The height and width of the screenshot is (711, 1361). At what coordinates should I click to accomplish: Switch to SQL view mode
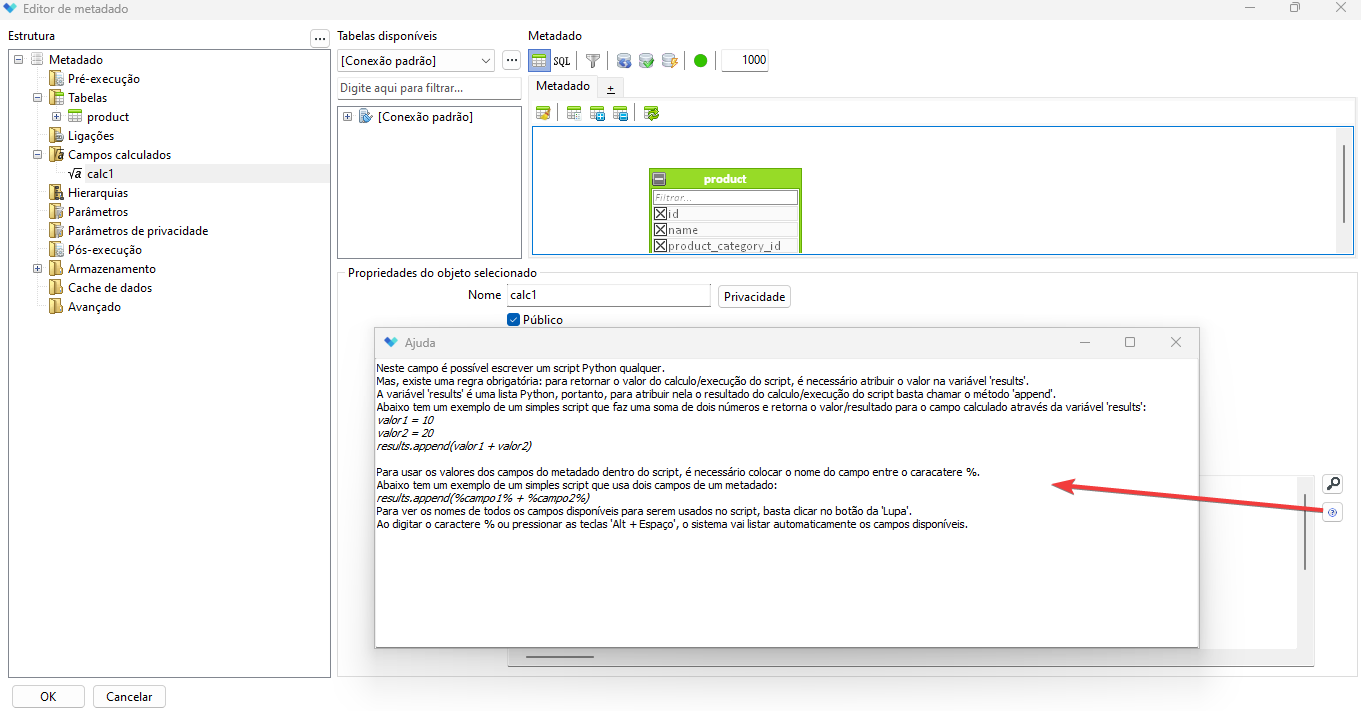[562, 60]
